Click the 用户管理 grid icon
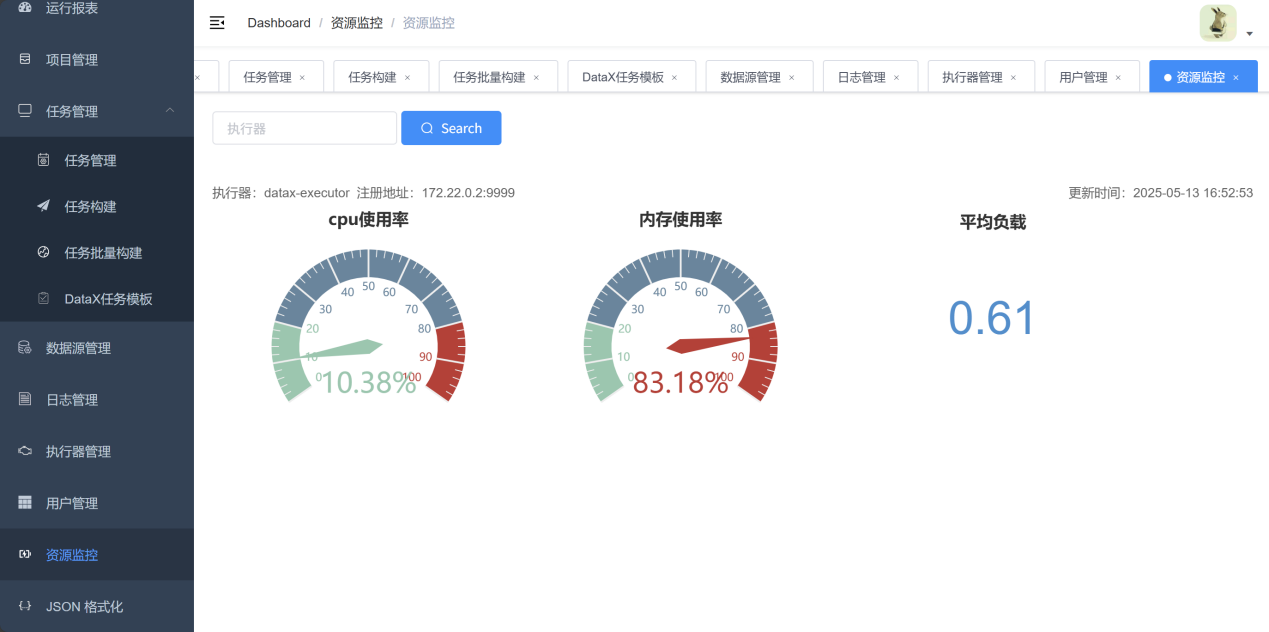This screenshot has height=632, width=1269. (x=25, y=503)
